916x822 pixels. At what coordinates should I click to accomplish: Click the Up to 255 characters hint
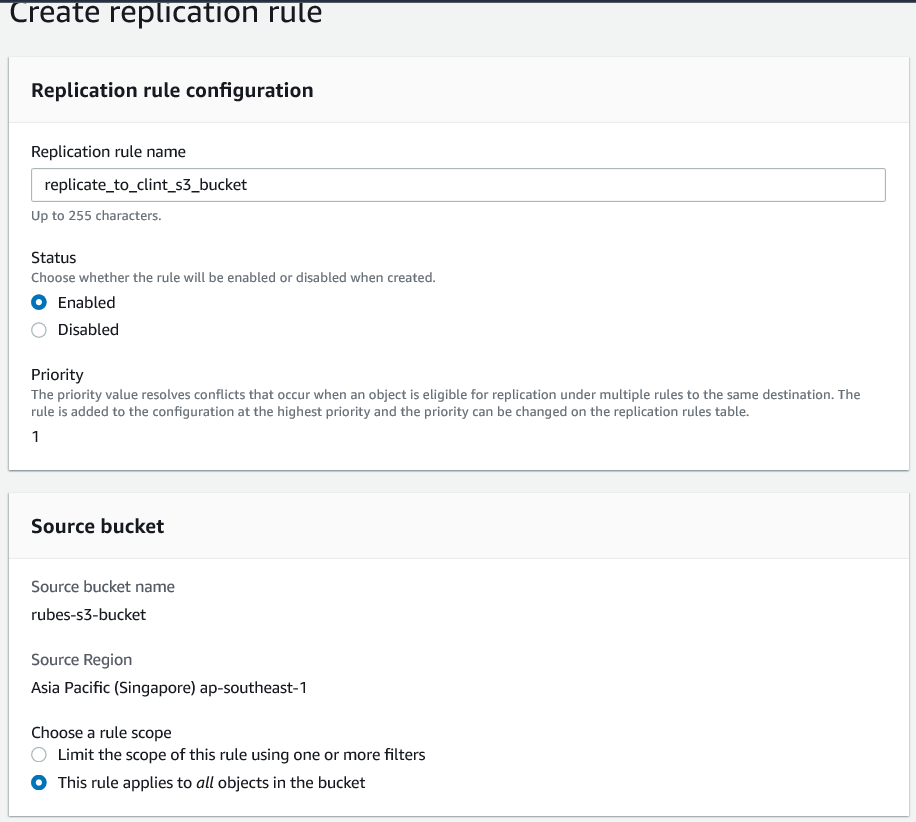tap(96, 215)
